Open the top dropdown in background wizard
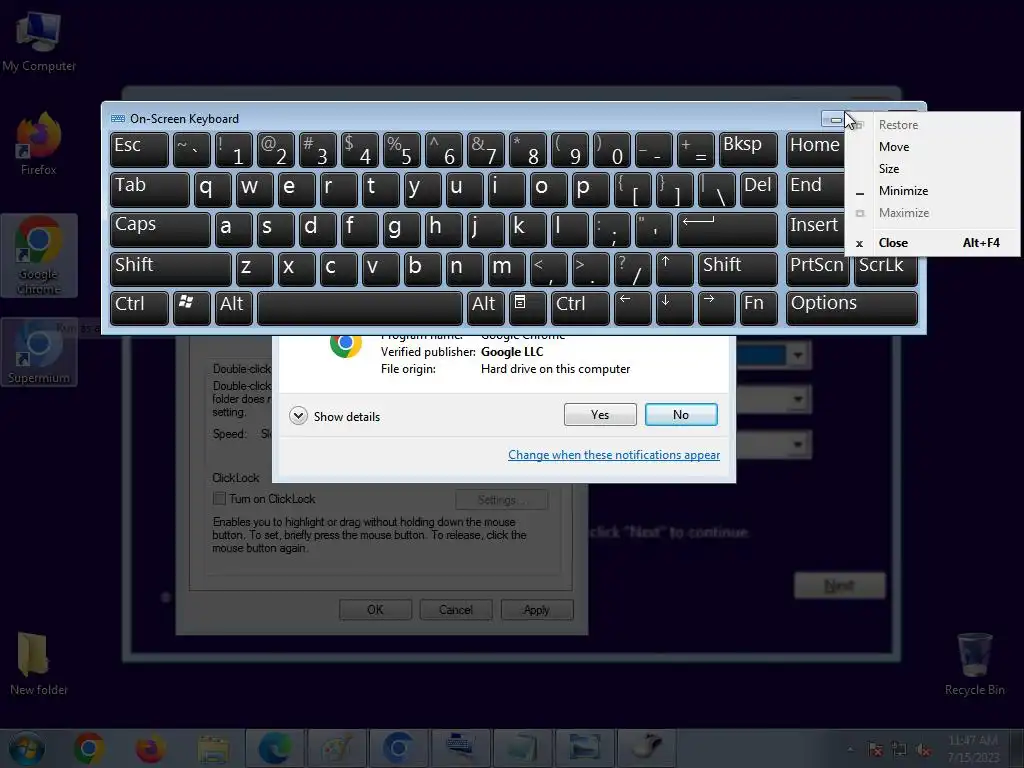The width and height of the screenshot is (1024, 768). (798, 355)
